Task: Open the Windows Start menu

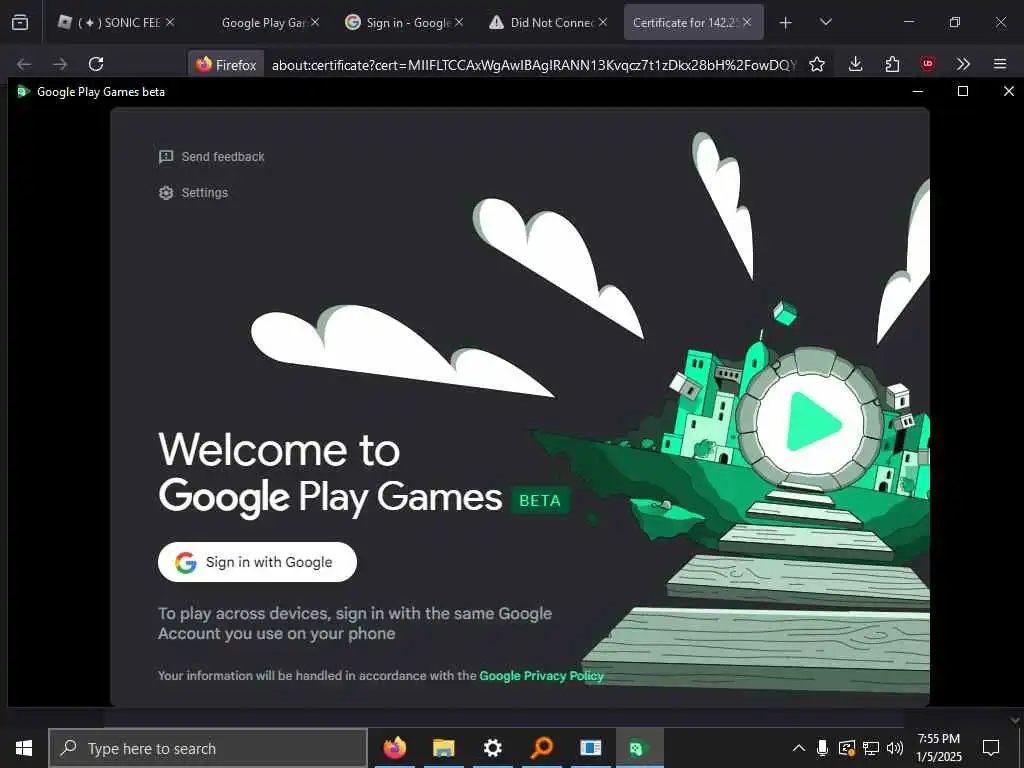Action: (x=24, y=748)
